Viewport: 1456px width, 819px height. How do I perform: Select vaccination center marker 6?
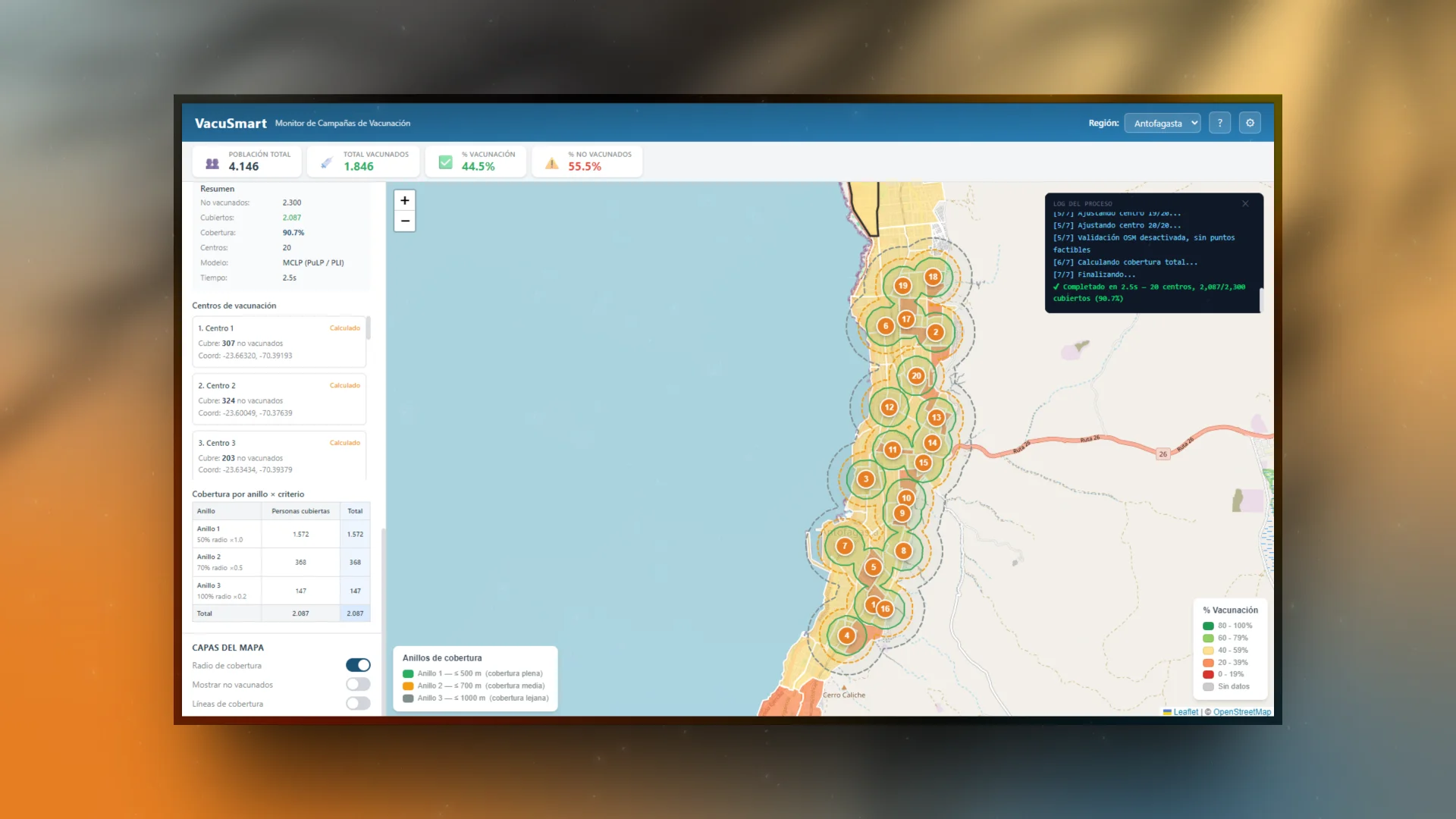[885, 326]
